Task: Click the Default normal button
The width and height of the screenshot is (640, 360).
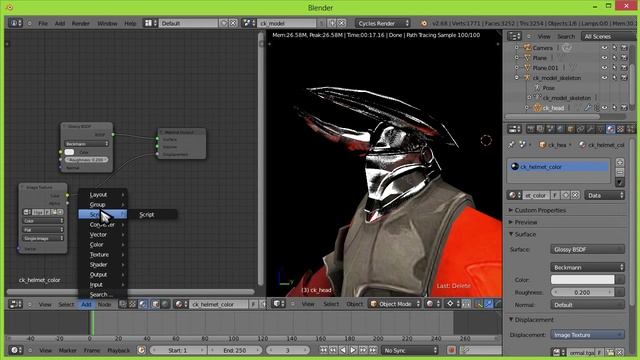Action: (x=587, y=304)
